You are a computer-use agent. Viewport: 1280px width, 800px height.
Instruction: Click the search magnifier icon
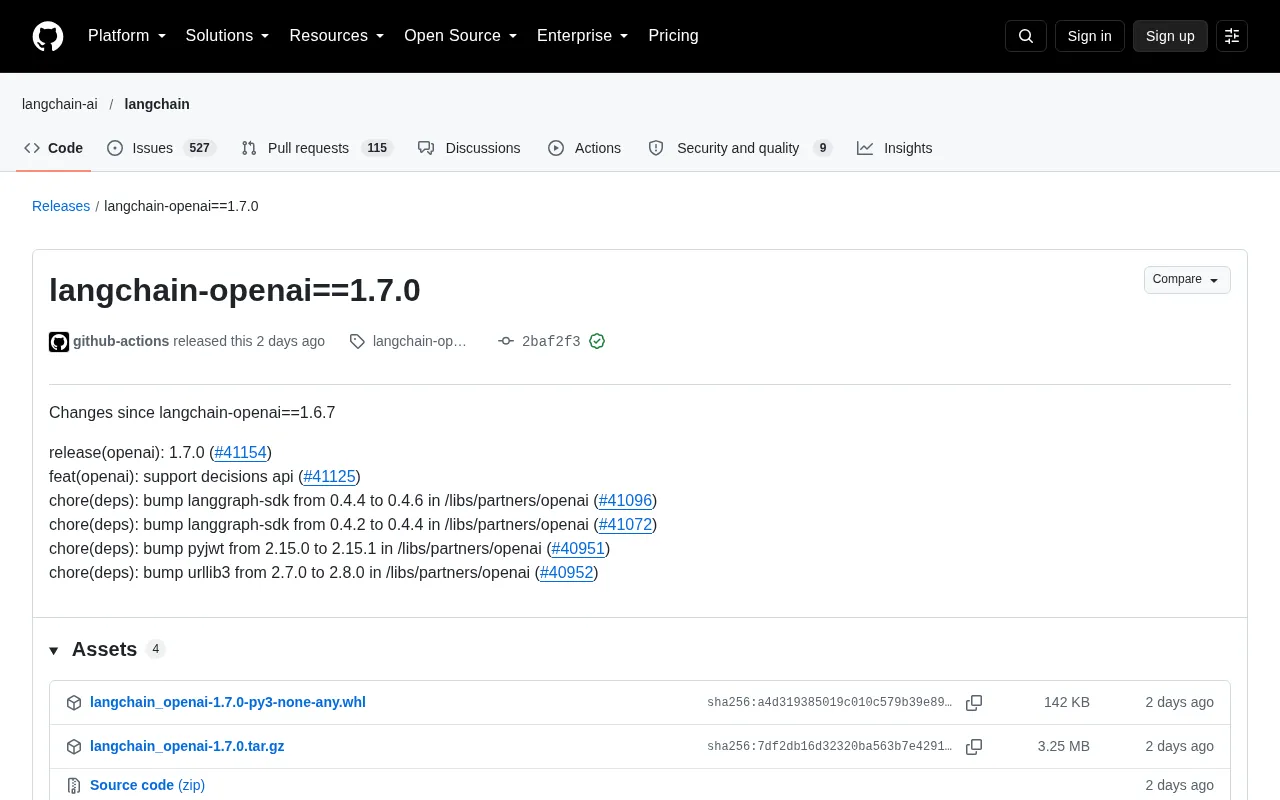pyautogui.click(x=1026, y=36)
